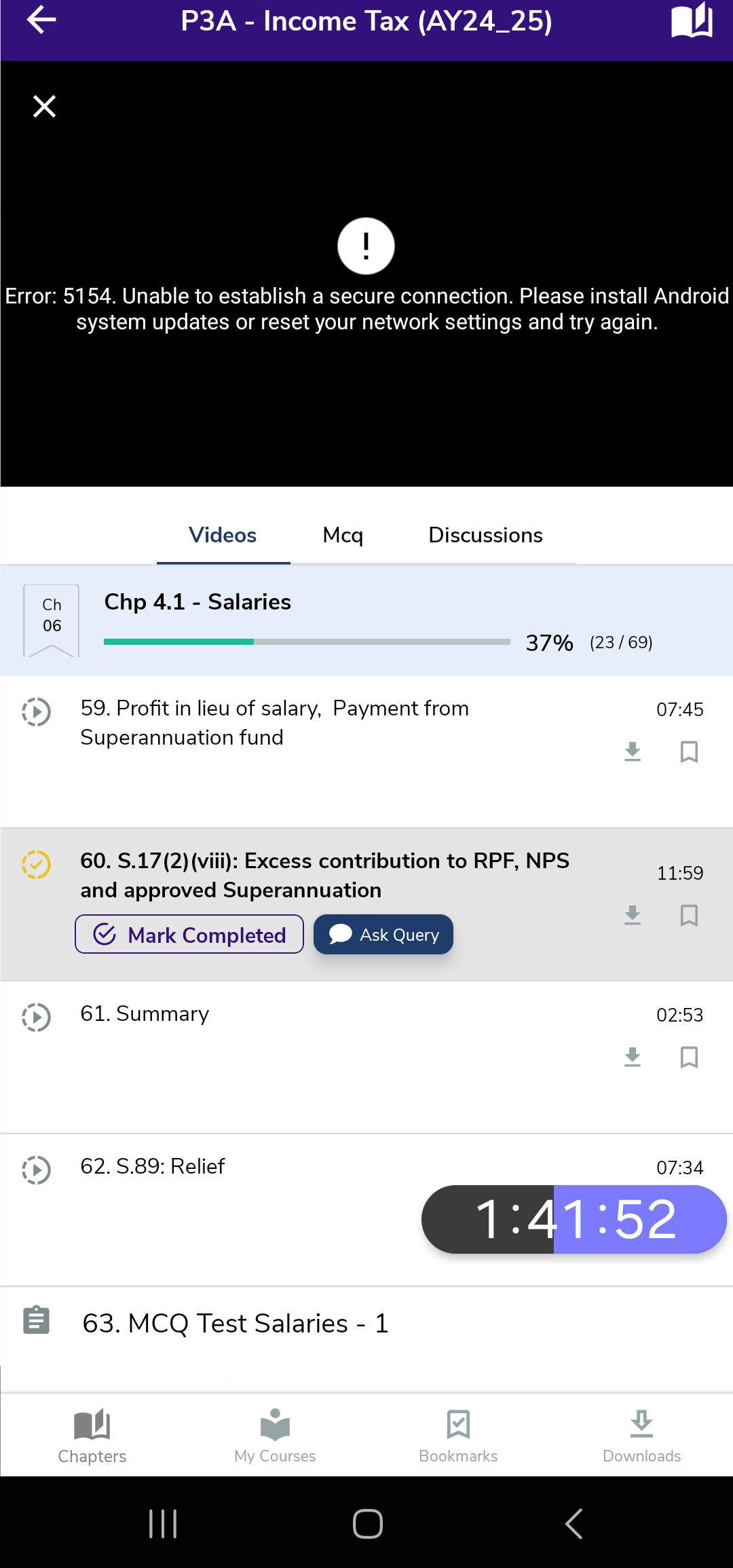Open Downloads in bottom navigation

coord(641,1435)
